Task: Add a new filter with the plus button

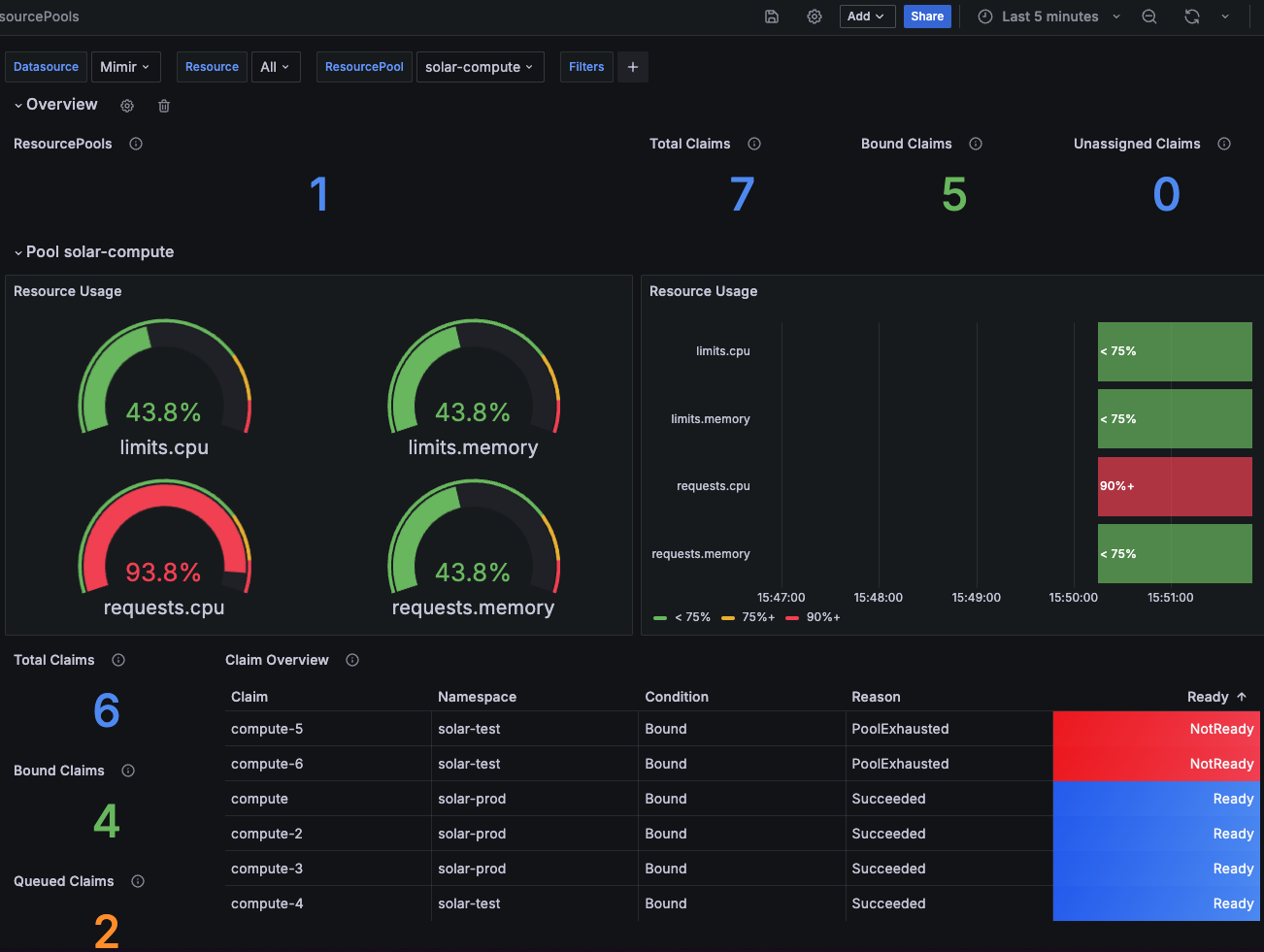Action: tap(632, 67)
